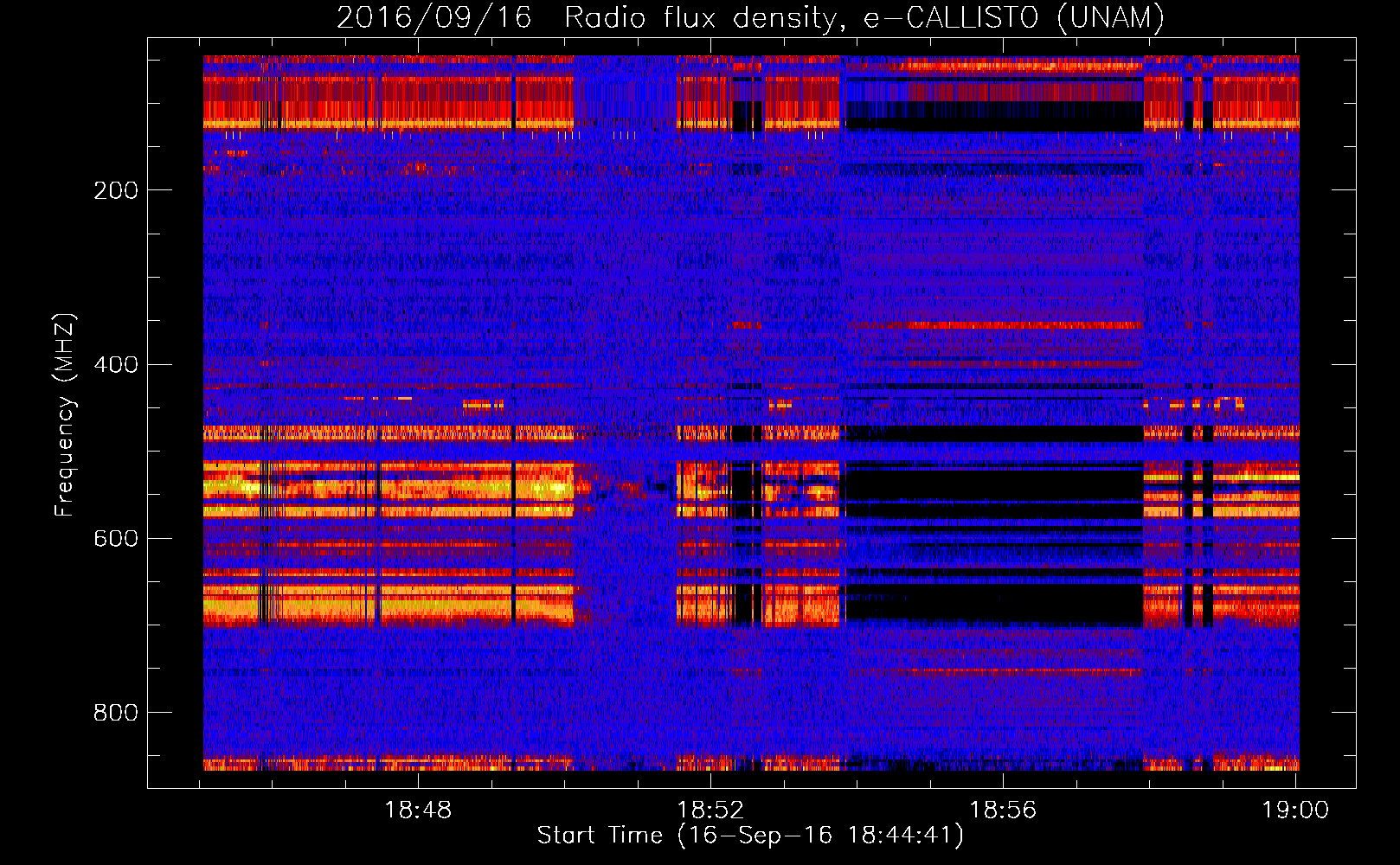Click the plot title '2016/09/16 Radio flux density, e-CALLISTO (UNAM)'
The width and height of the screenshot is (1400, 865).
pyautogui.click(x=750, y=17)
